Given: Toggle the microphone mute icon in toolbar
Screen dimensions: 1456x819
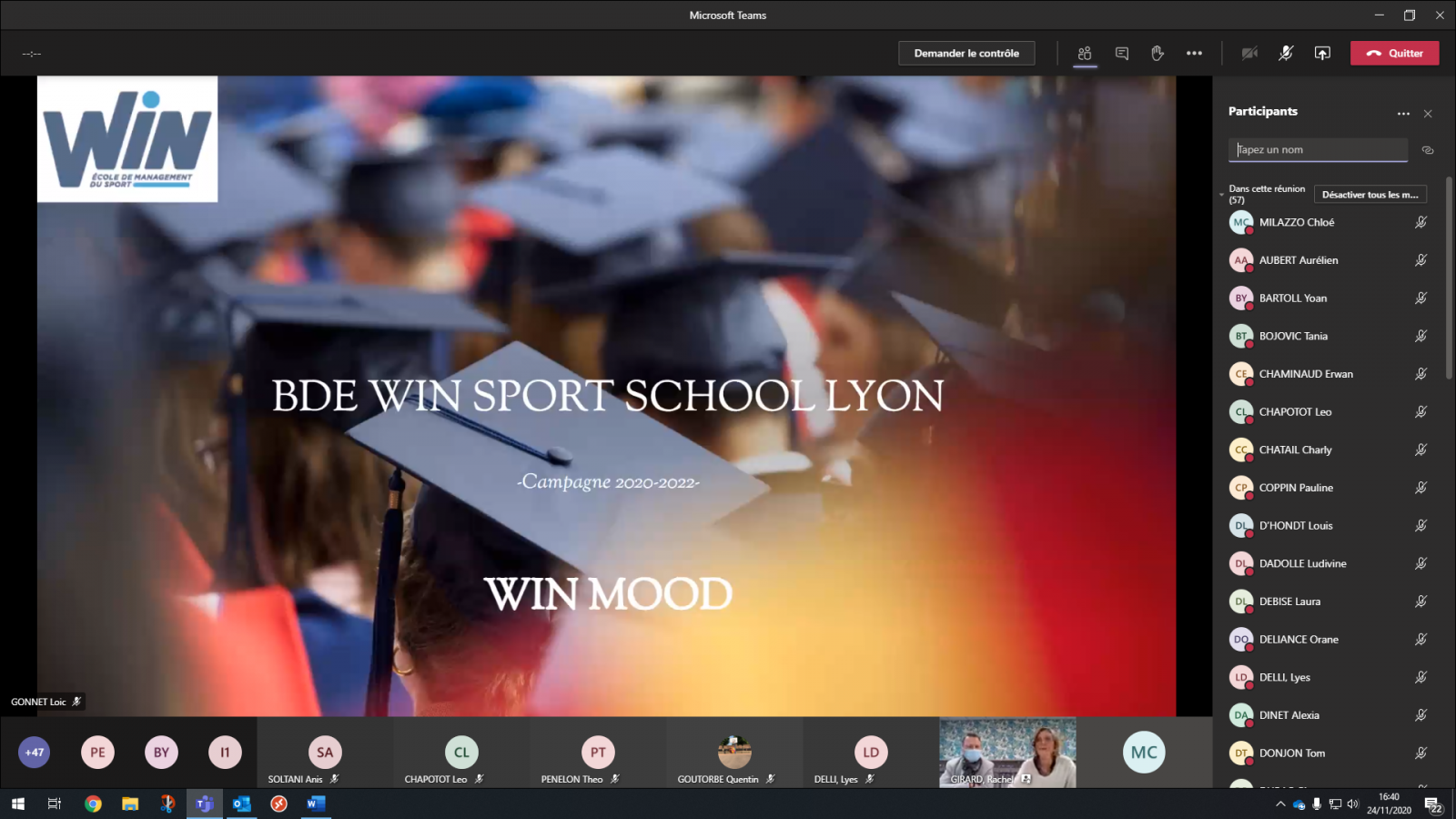Looking at the screenshot, I should click(x=1286, y=54).
